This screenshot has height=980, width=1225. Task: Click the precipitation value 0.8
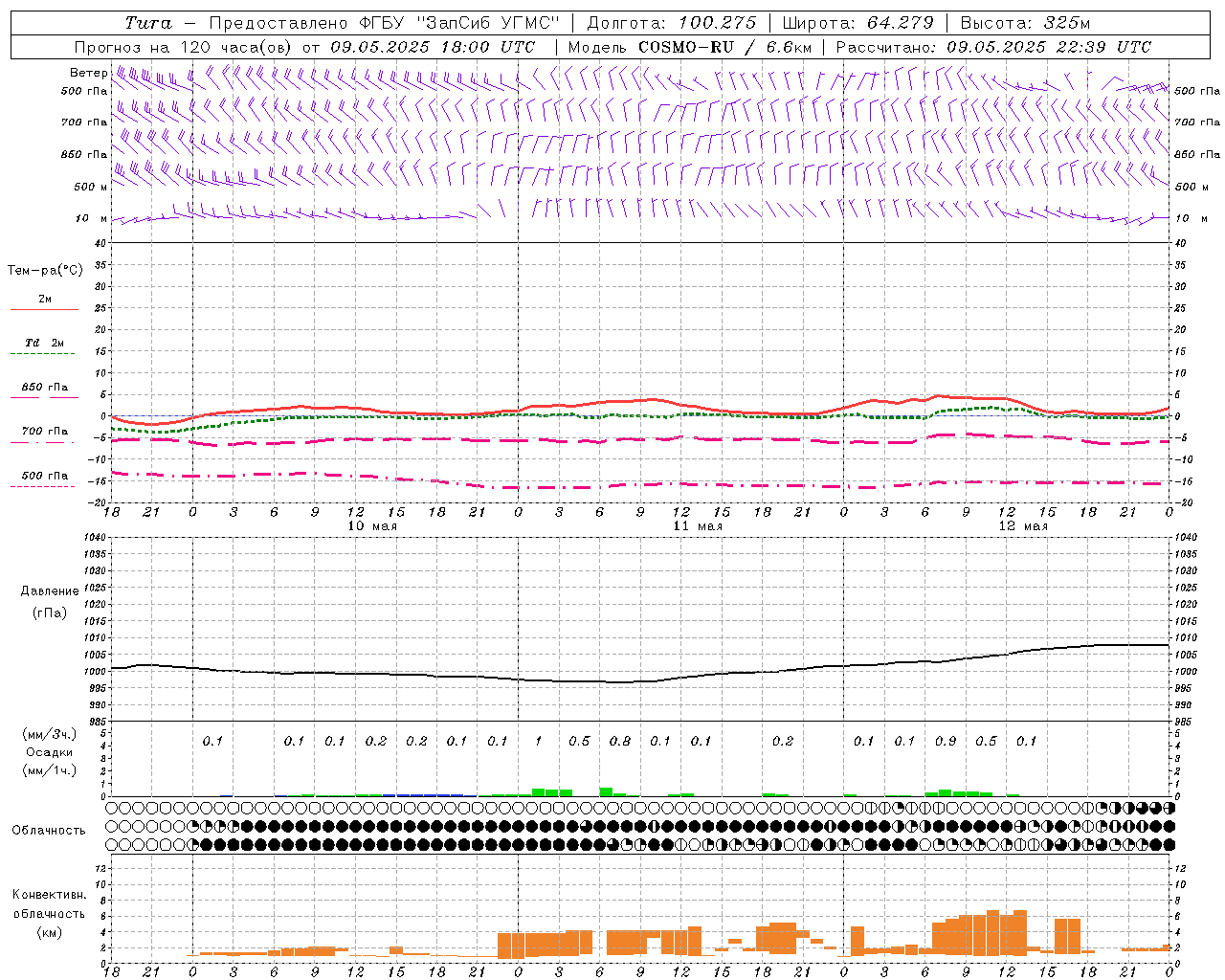620,742
